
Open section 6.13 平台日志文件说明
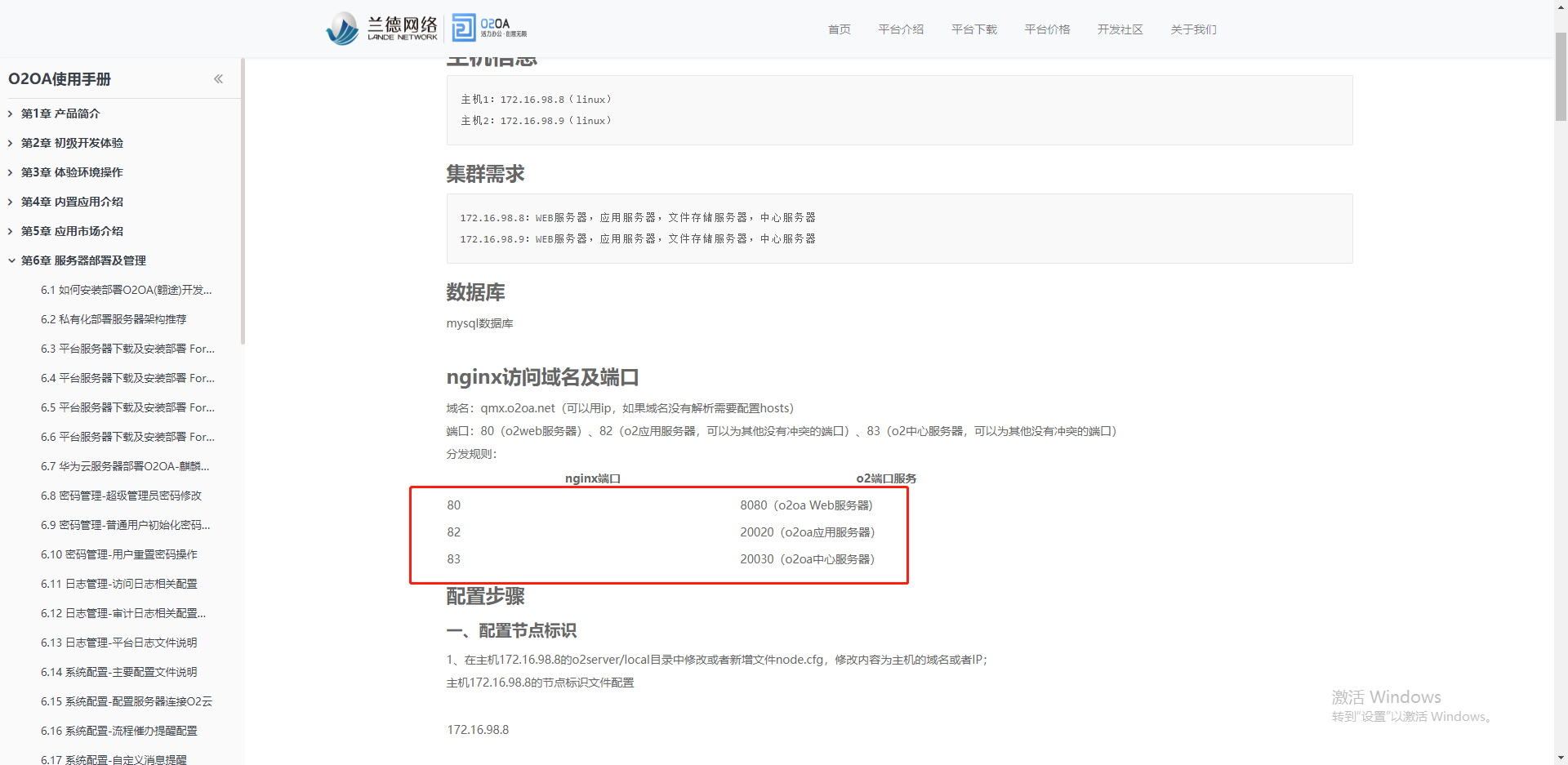(x=119, y=643)
